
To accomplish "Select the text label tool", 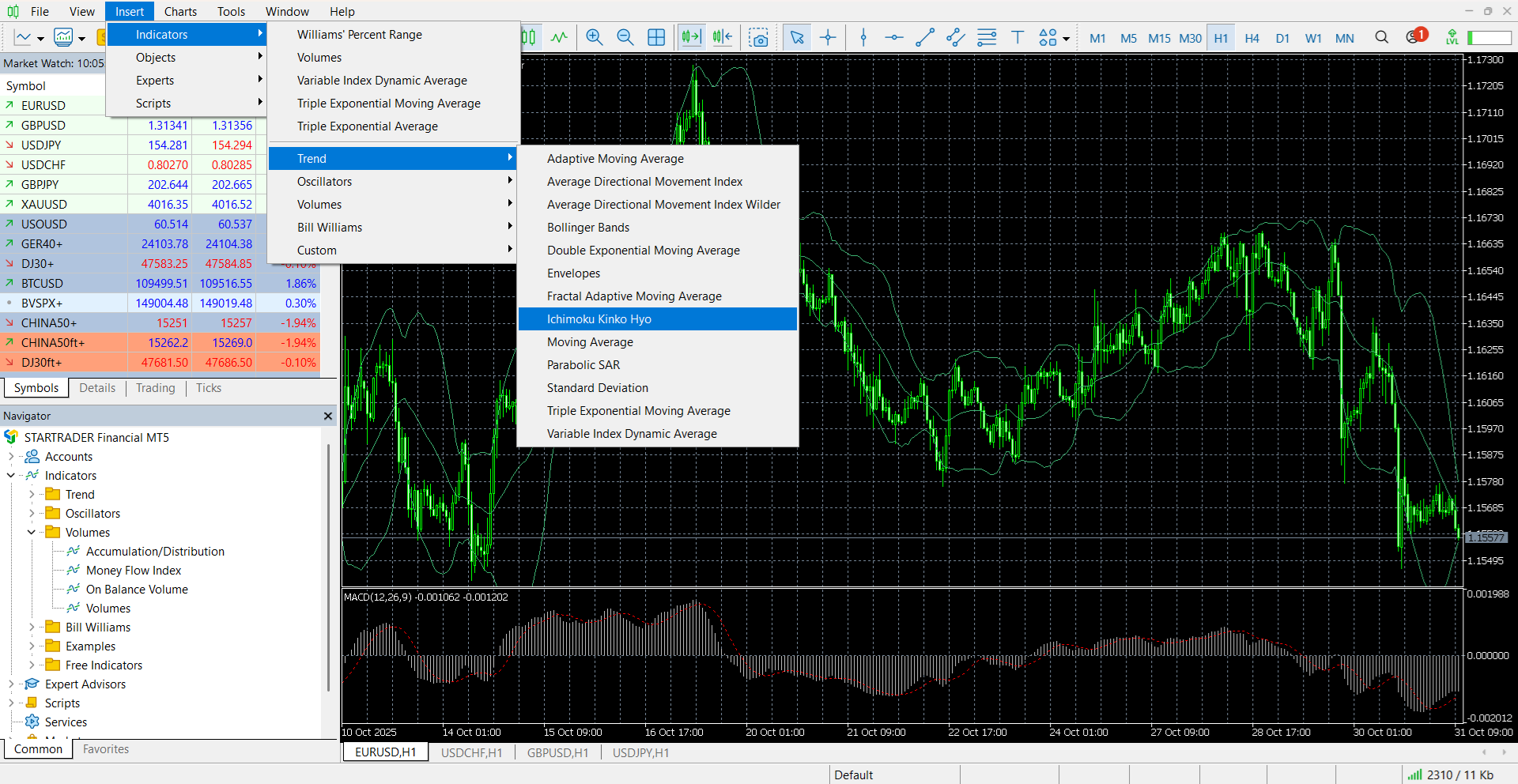I will (1018, 37).
